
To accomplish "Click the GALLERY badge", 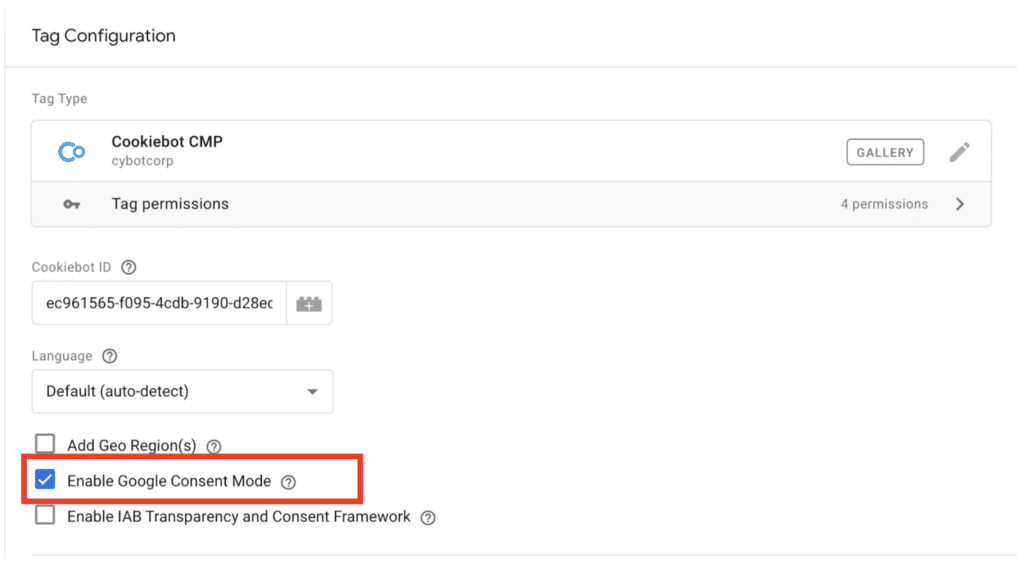I will tap(884, 152).
